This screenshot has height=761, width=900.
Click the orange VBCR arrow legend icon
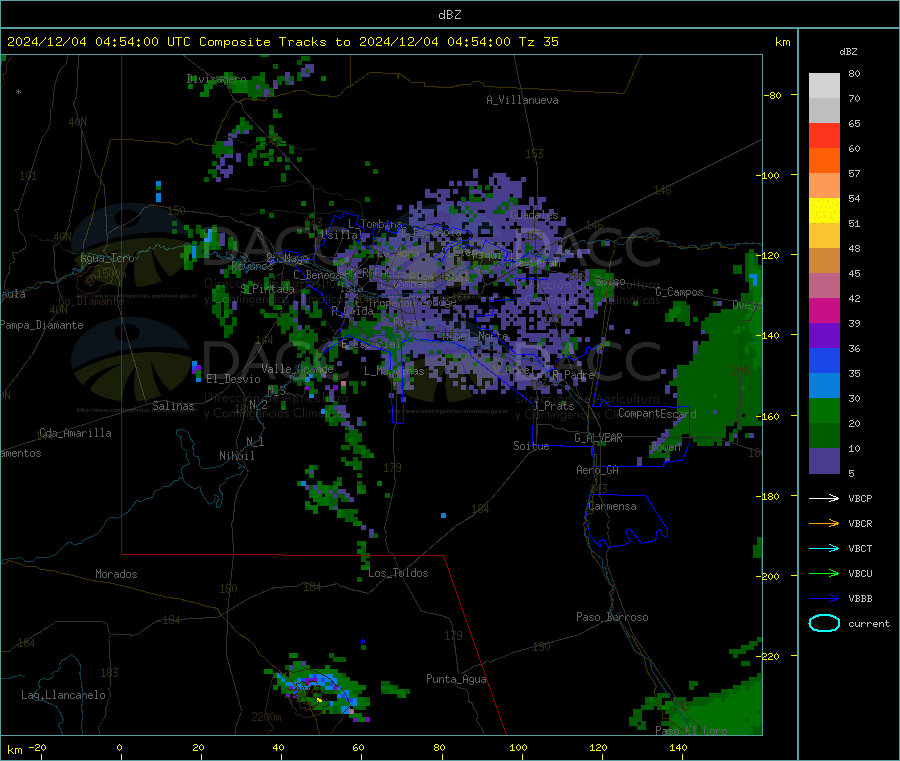pyautogui.click(x=824, y=523)
